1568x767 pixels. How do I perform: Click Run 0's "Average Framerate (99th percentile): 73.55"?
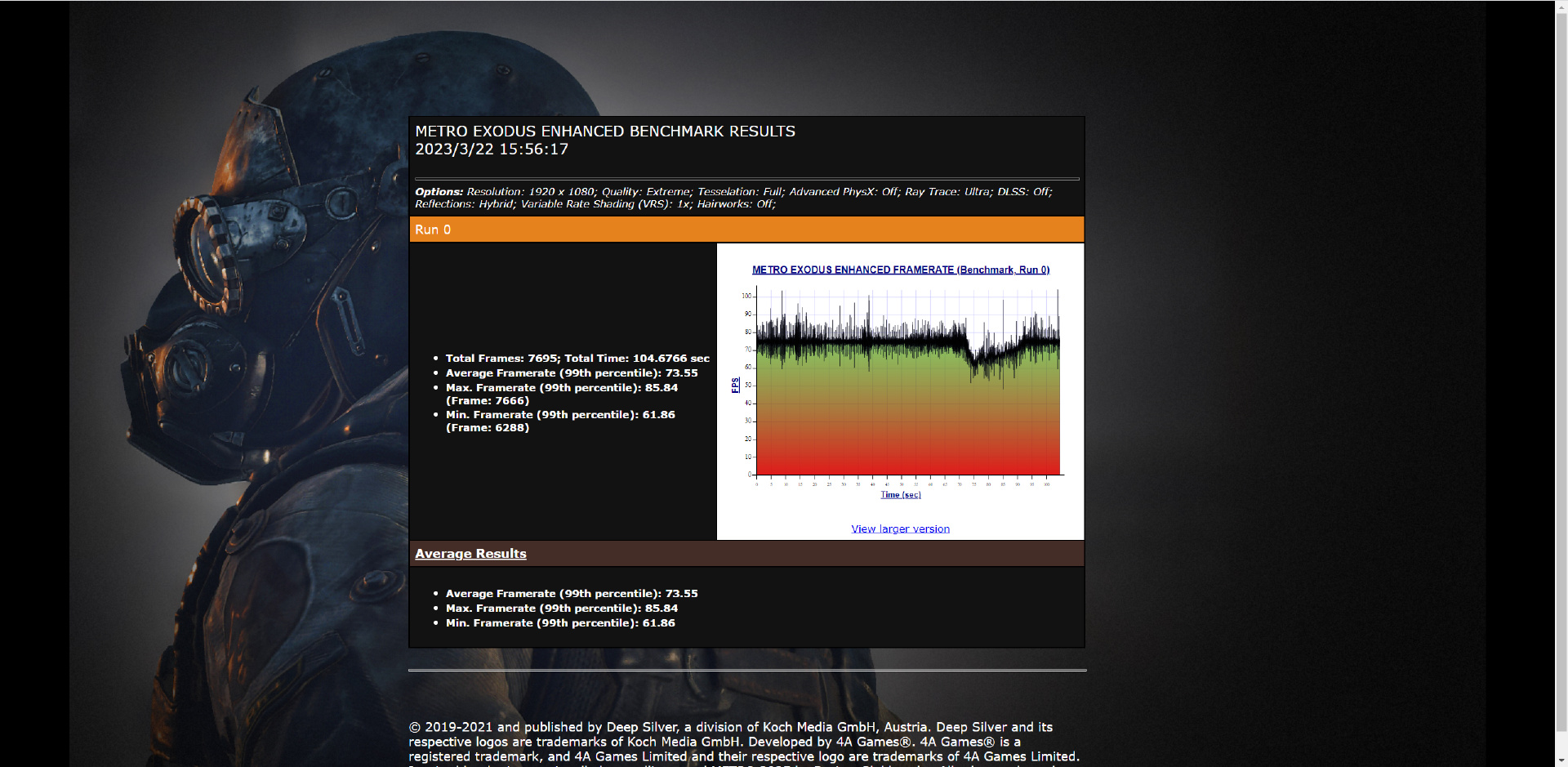click(572, 373)
